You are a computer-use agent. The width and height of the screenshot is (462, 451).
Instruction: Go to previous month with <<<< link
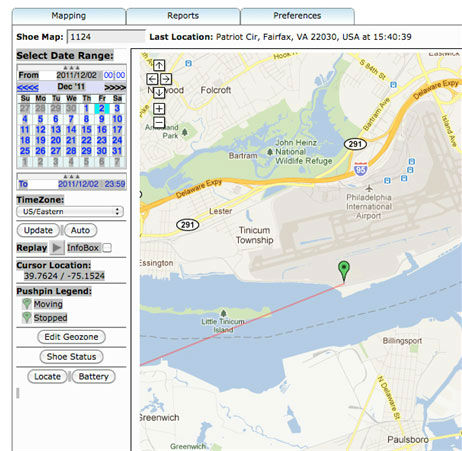pos(28,87)
